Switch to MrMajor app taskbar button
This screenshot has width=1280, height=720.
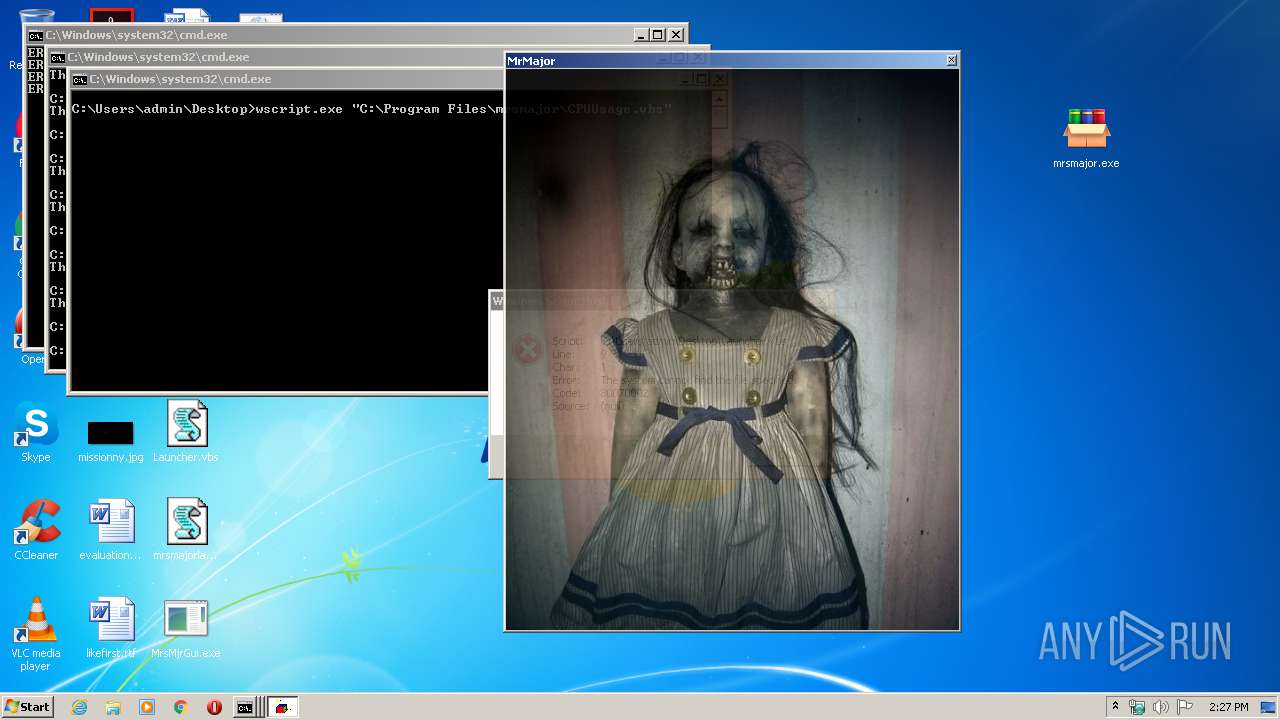pos(282,707)
